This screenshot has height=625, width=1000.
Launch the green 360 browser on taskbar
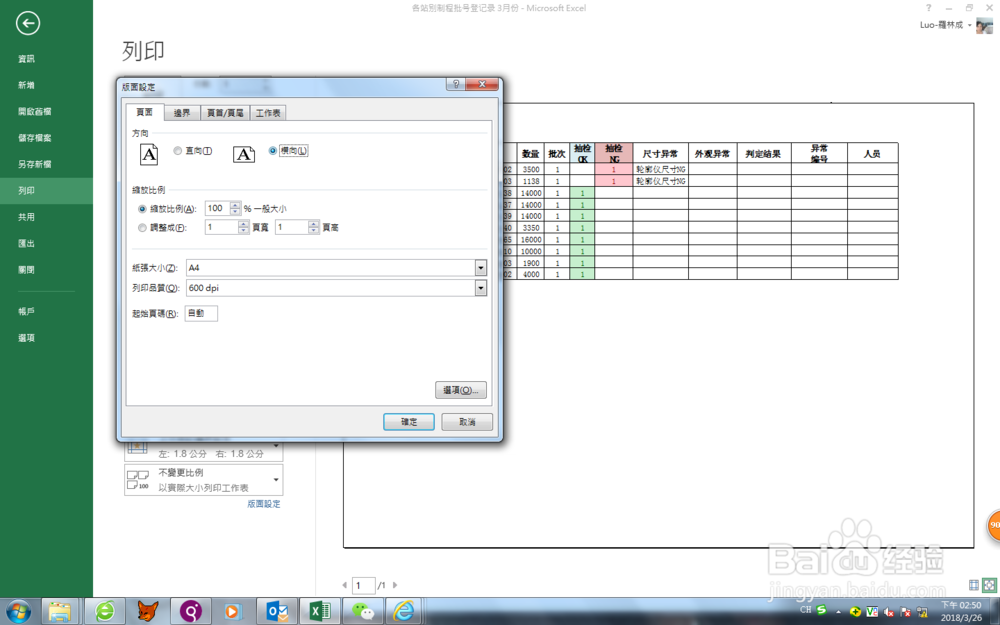click(105, 612)
